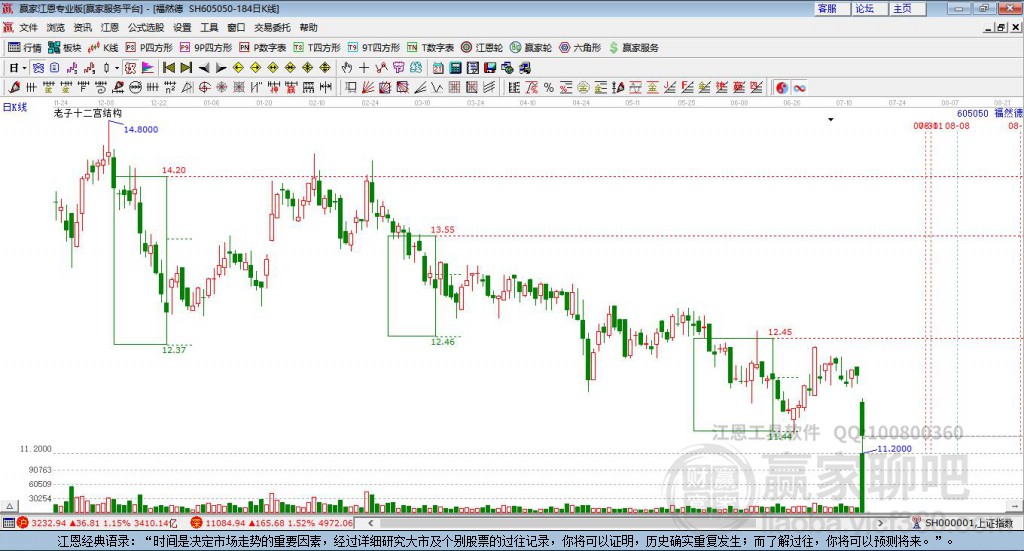This screenshot has width=1024, height=551.
Task: Toggle the red boxed indicator icon
Action: click(x=131, y=68)
